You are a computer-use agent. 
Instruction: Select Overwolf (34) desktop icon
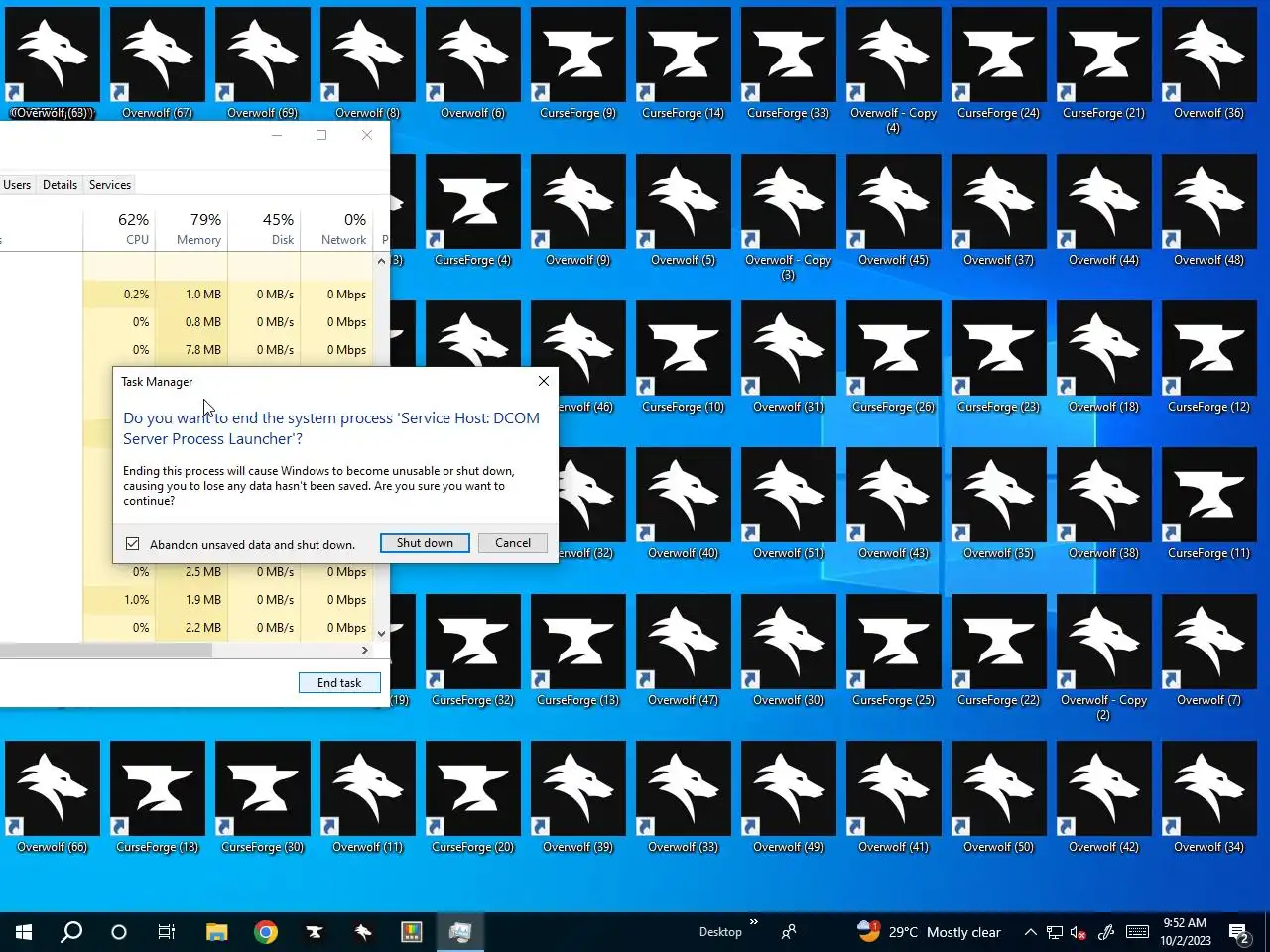(1209, 798)
